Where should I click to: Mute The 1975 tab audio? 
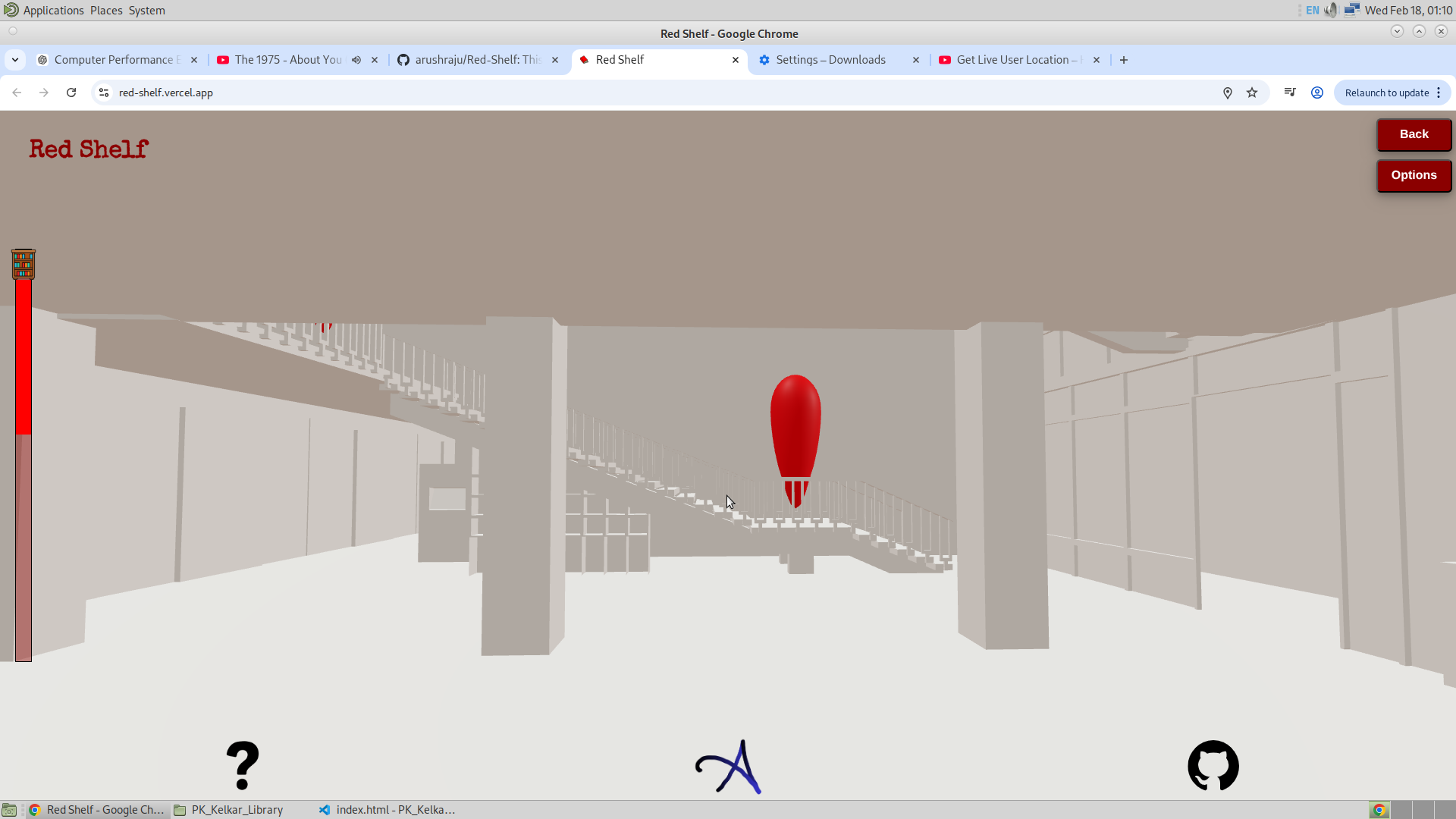(x=356, y=60)
